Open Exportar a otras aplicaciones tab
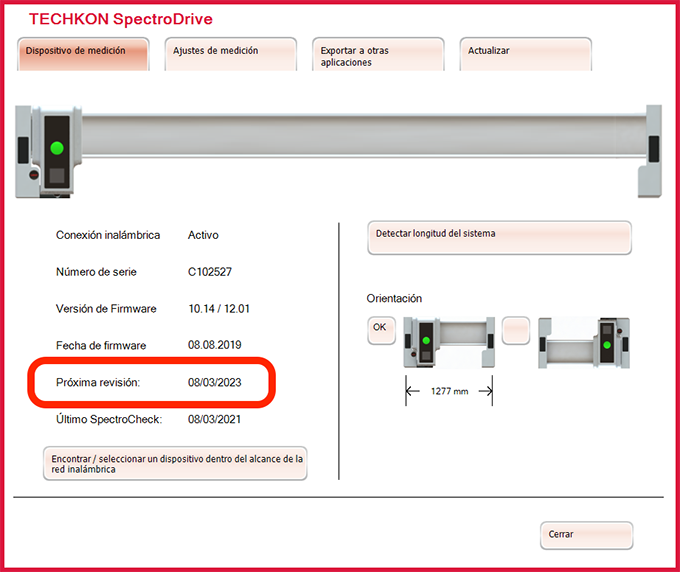Viewport: 680px width, 572px height. (378, 54)
